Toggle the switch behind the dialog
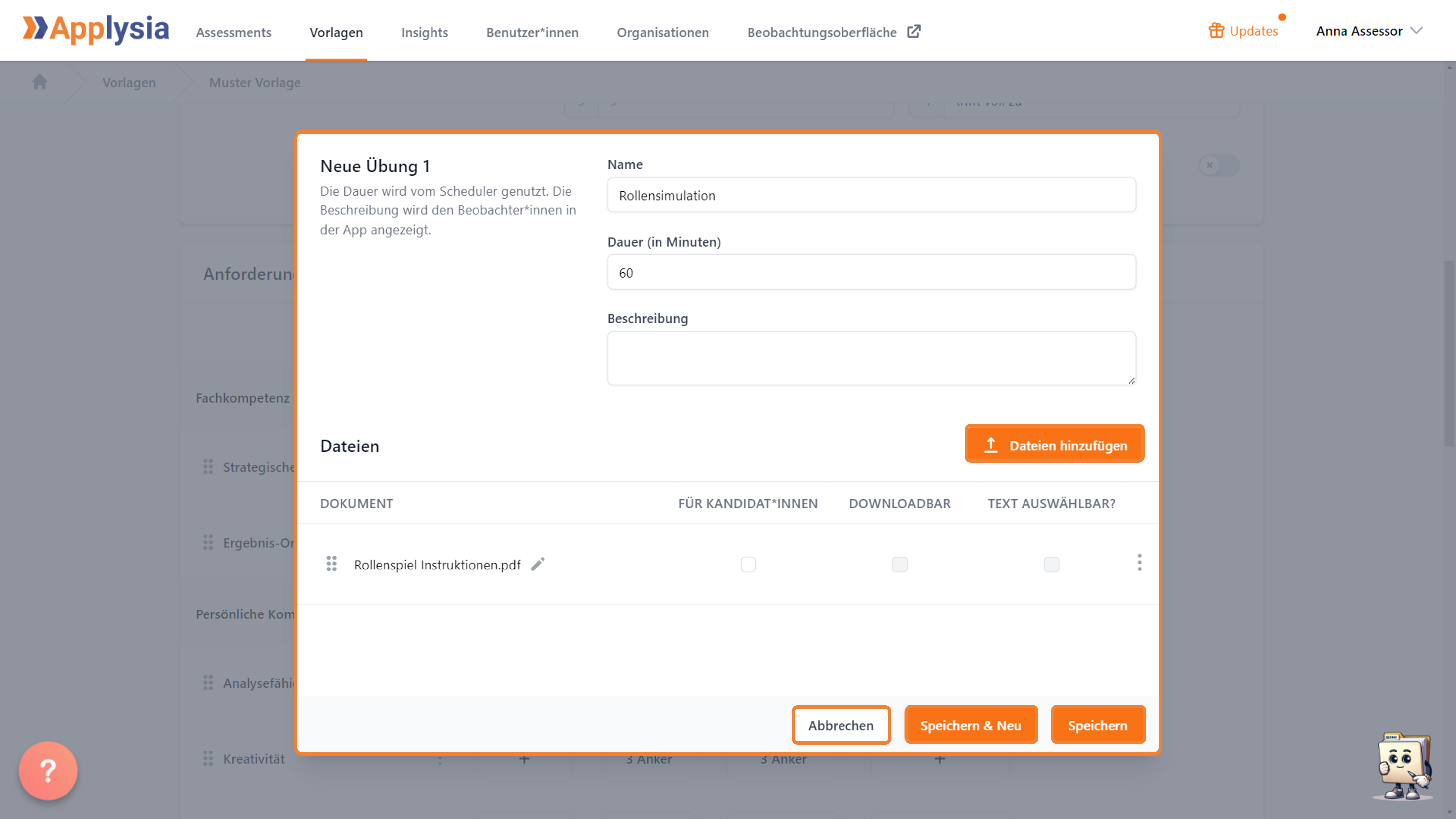The image size is (1456, 819). [1219, 165]
